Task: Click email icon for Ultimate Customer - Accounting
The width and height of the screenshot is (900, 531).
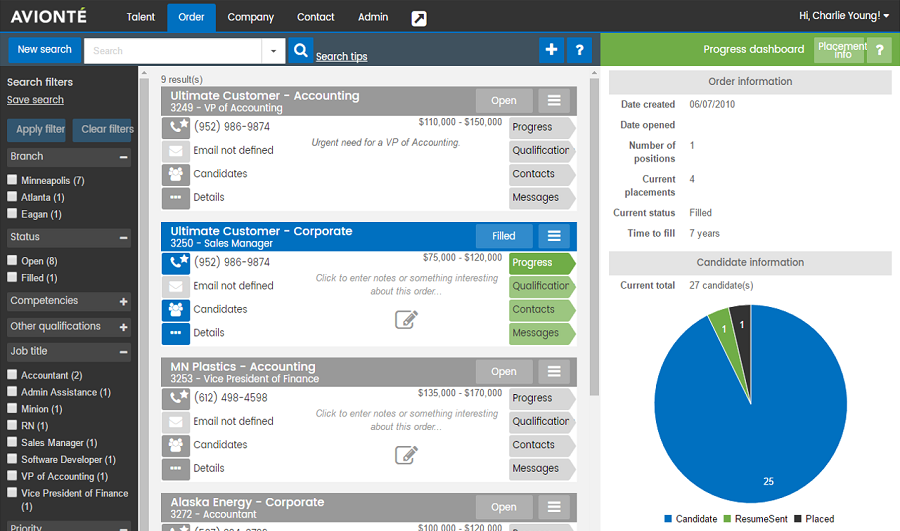Action: [x=176, y=150]
